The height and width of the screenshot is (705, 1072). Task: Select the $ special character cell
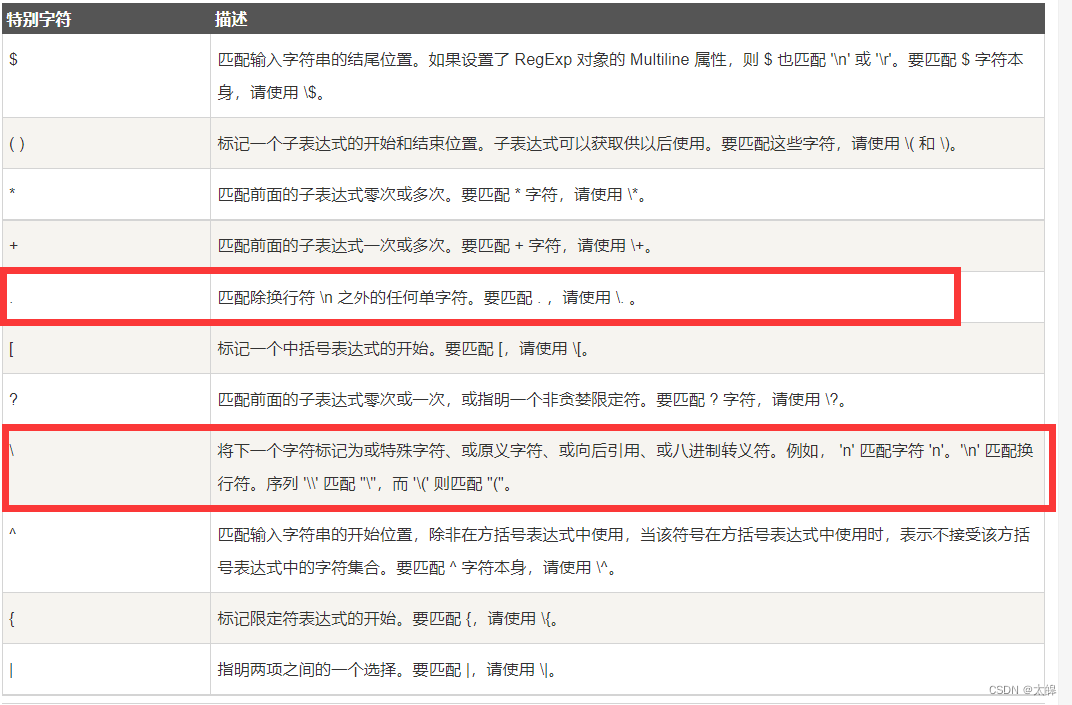(x=106, y=76)
